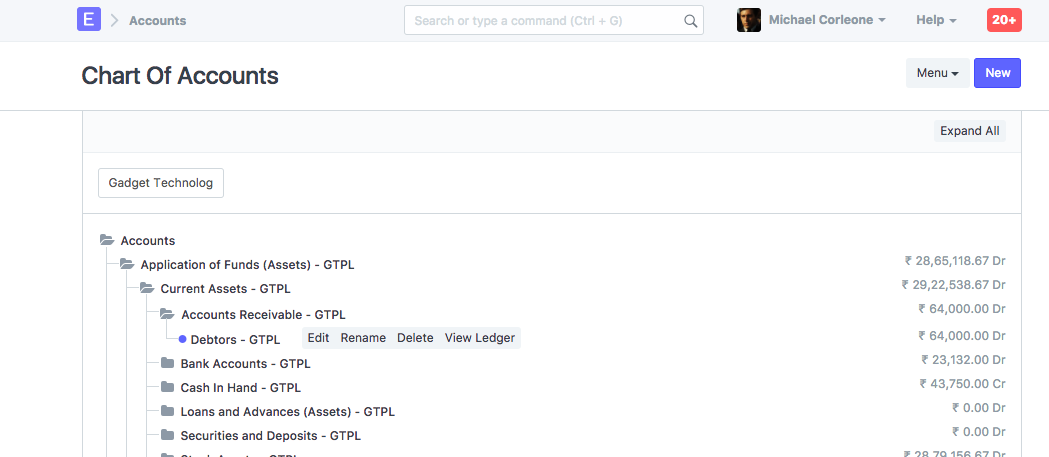Collapse Accounts Receivable folder icon
Image resolution: width=1049 pixels, height=457 pixels.
(167, 314)
